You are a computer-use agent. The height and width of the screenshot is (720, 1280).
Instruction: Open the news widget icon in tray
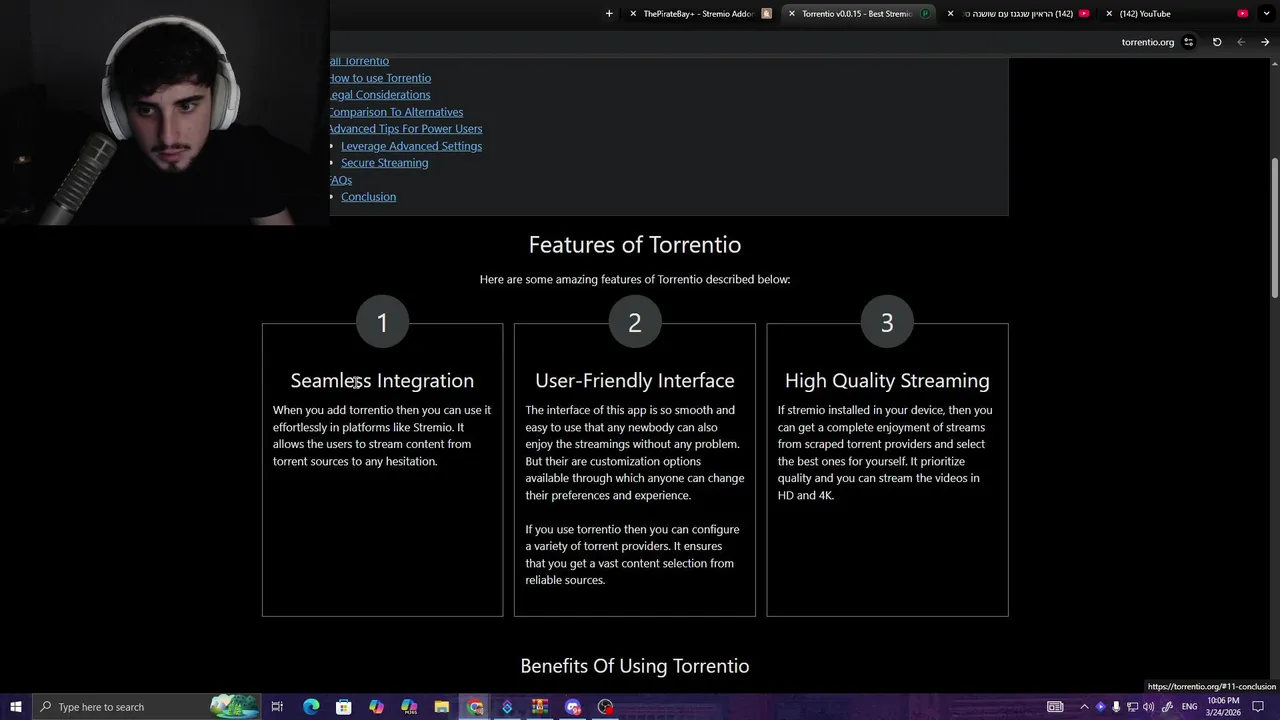(x=1055, y=707)
